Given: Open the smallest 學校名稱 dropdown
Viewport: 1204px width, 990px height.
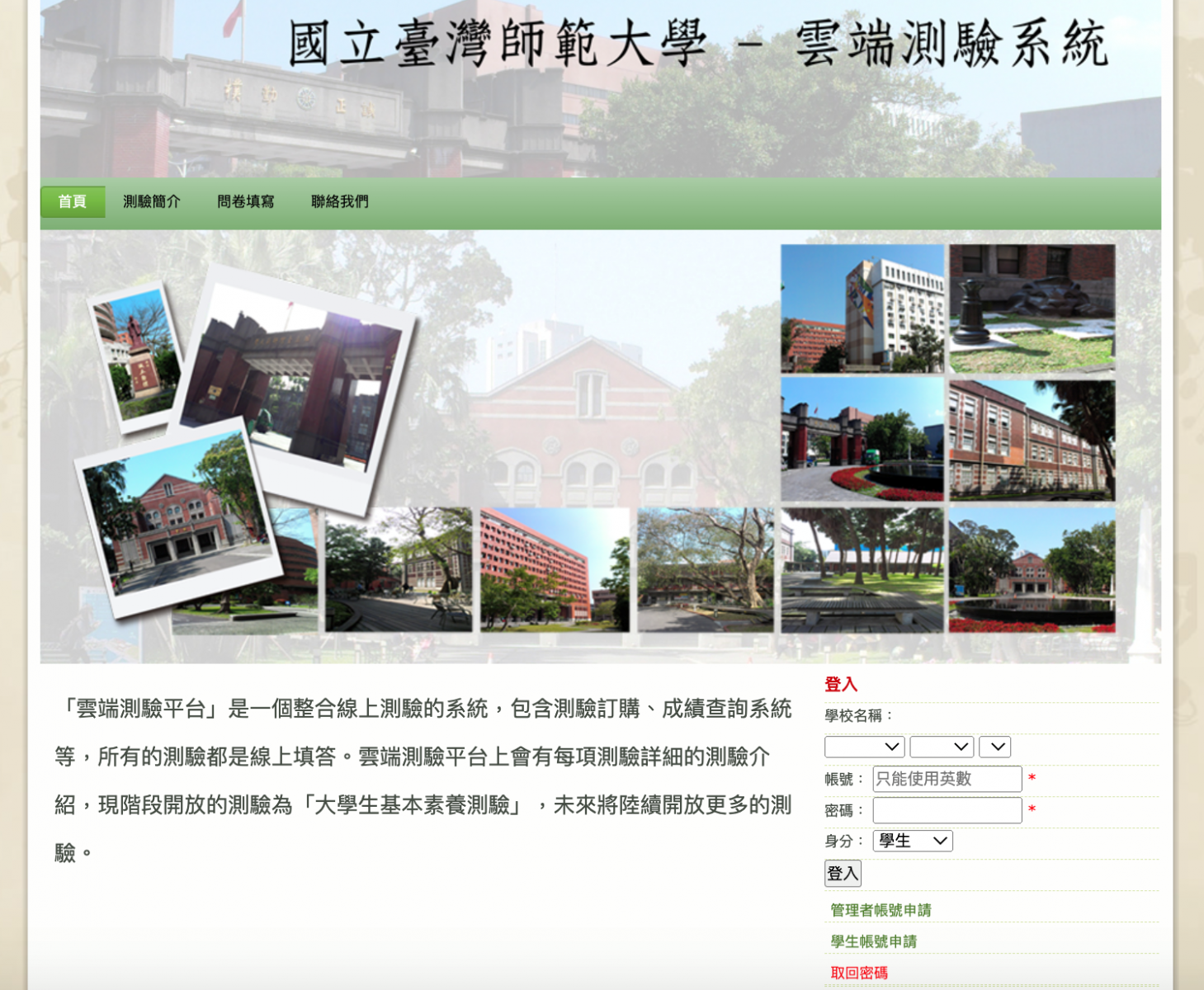Looking at the screenshot, I should click(994, 747).
